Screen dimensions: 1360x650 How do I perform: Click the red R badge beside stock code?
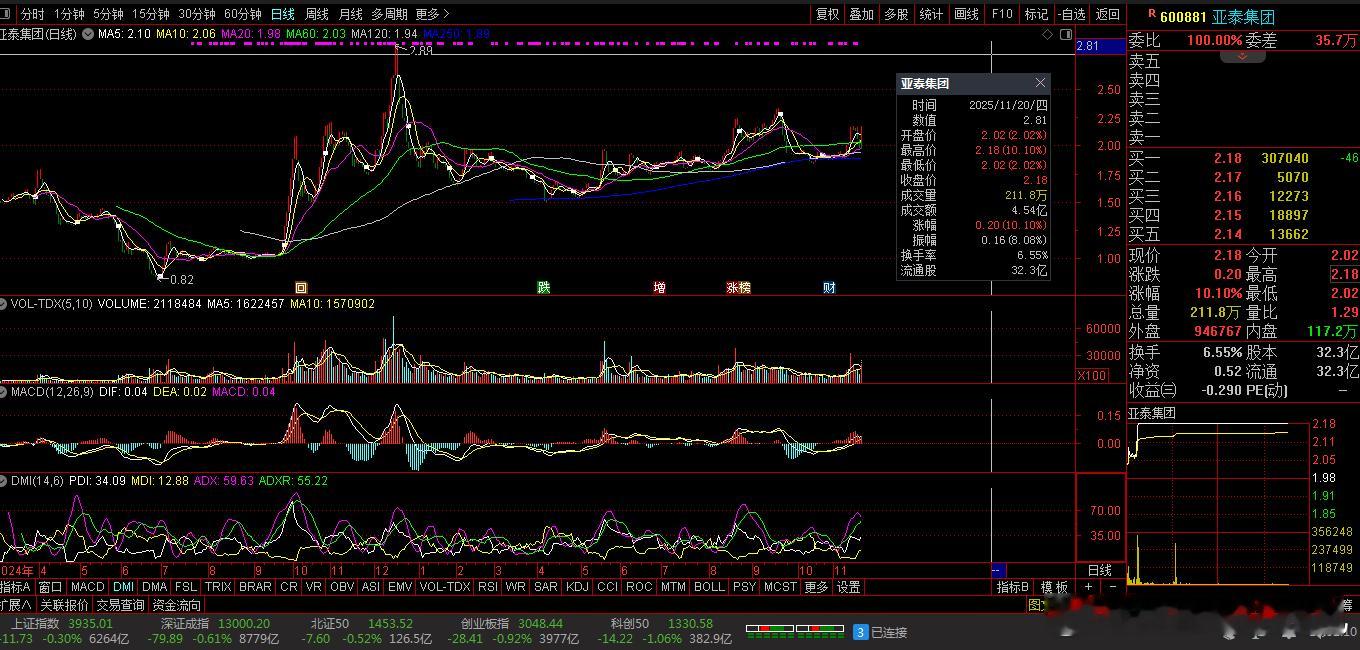pos(1151,15)
